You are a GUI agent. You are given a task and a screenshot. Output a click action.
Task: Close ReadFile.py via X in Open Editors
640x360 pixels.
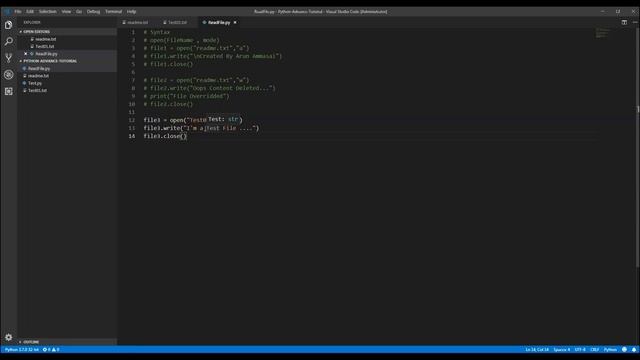click(x=25, y=54)
